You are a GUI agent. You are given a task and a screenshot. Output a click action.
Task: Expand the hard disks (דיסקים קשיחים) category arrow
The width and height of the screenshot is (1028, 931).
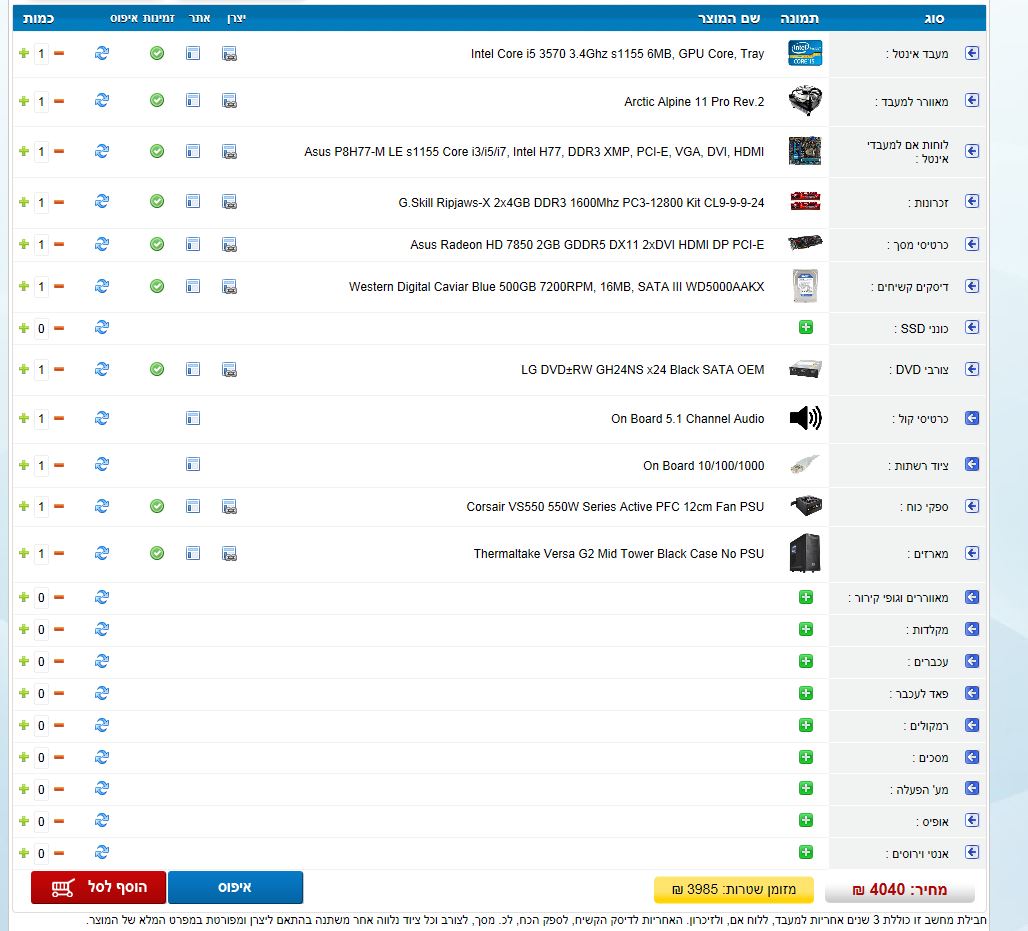coord(971,287)
